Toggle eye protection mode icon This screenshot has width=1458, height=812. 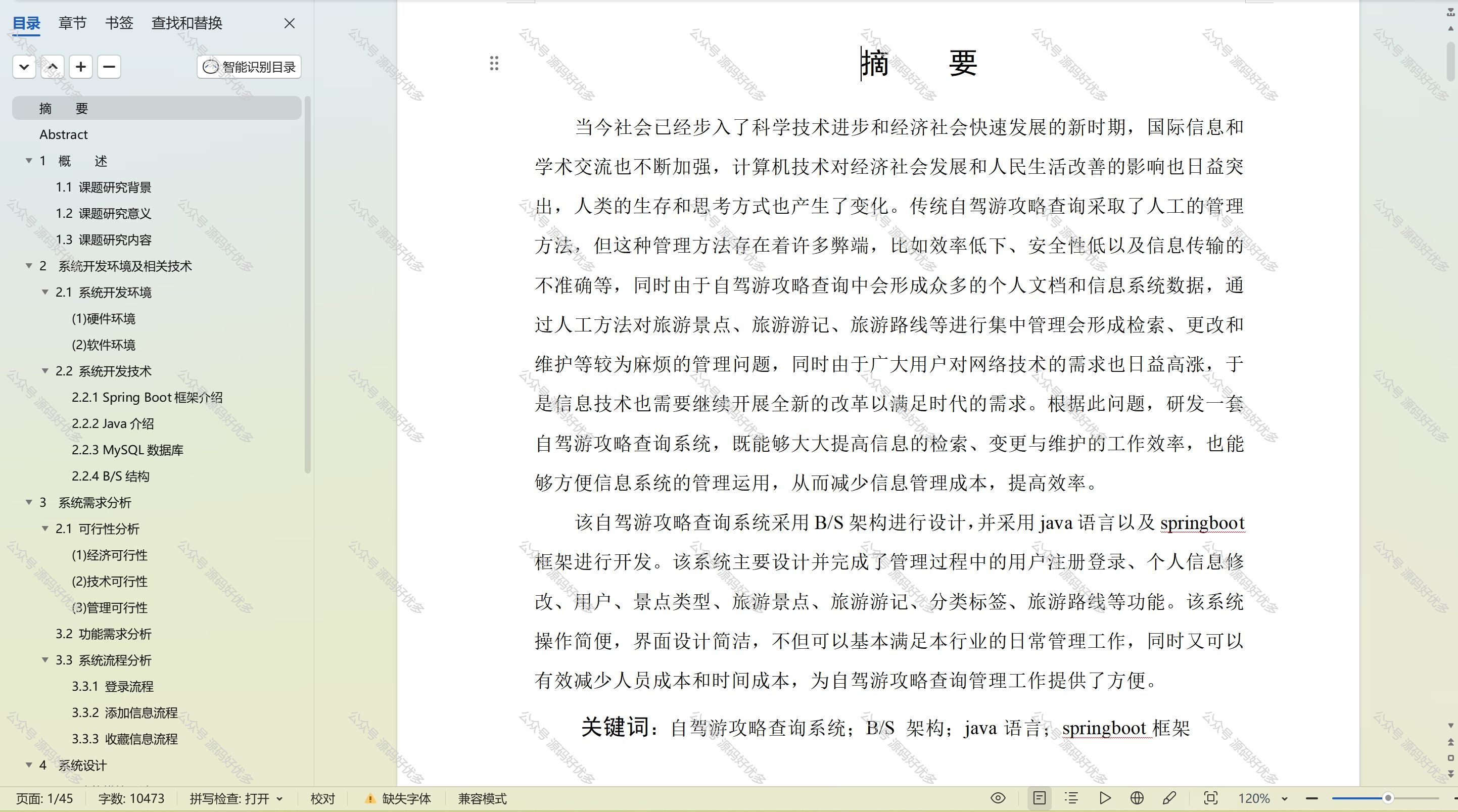(999, 798)
